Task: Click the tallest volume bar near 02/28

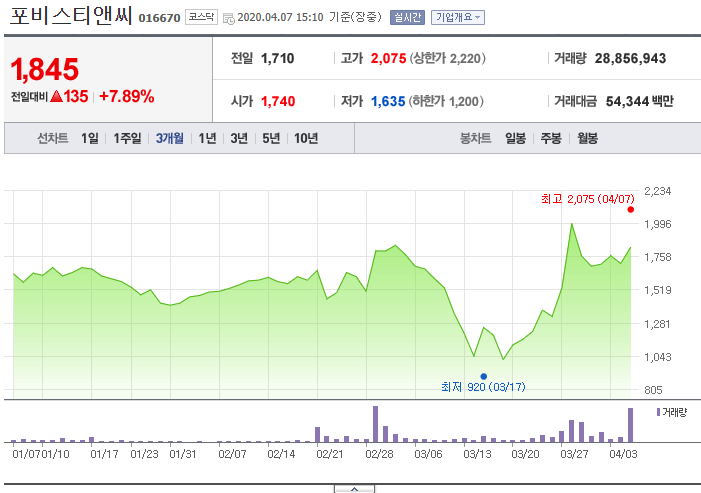Action: click(376, 424)
